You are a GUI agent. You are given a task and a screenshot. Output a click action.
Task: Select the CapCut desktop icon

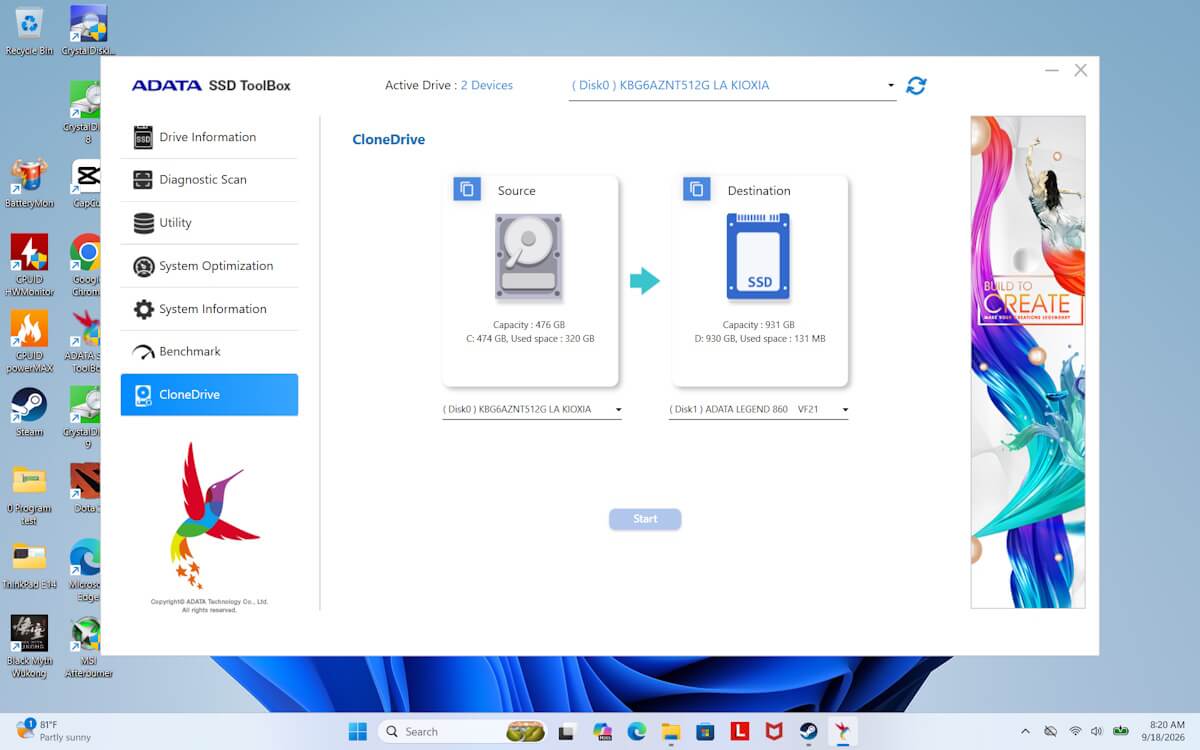(x=87, y=184)
